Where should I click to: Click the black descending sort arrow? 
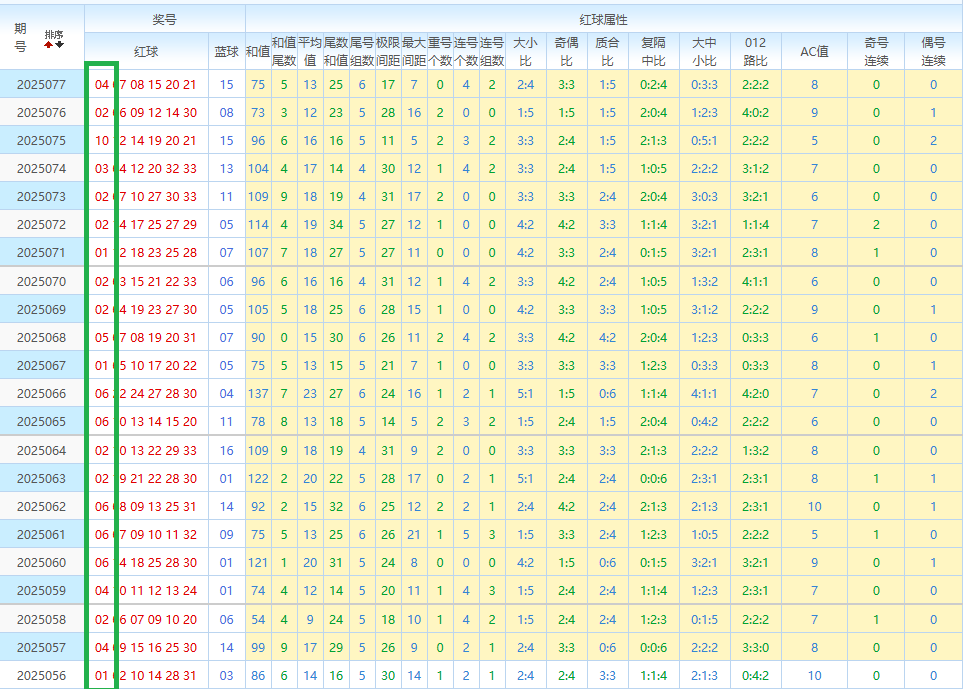click(x=59, y=44)
